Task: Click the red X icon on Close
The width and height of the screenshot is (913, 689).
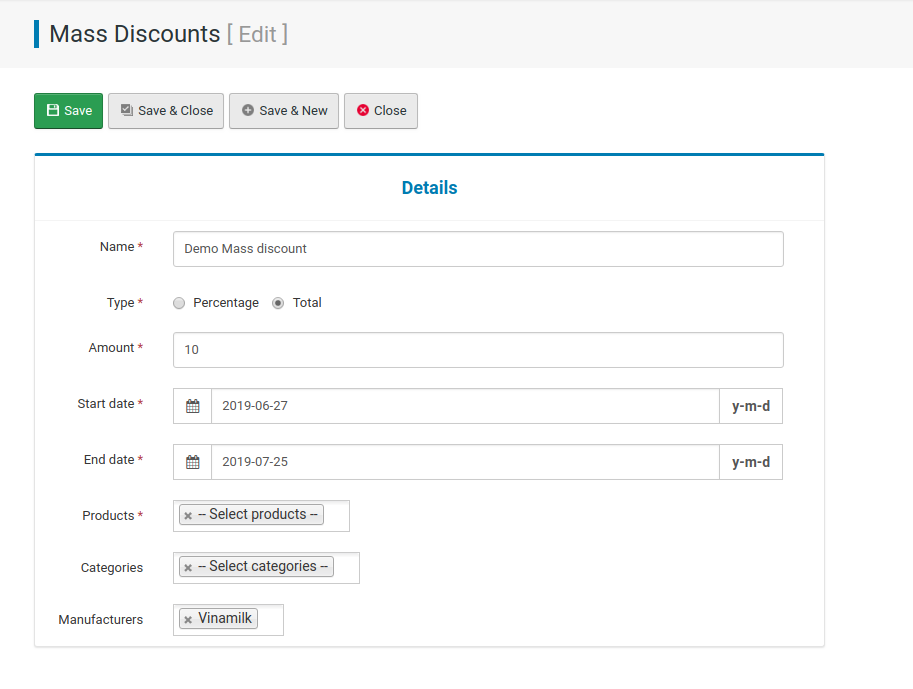Action: (x=363, y=110)
